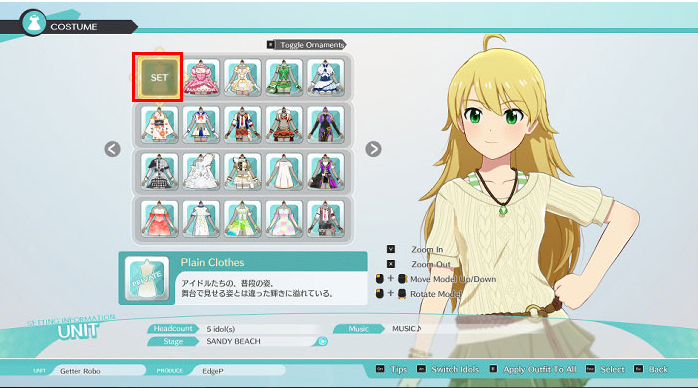Click the Plain Clothes title text
Image resolution: width=698 pixels, height=388 pixels.
[212, 263]
